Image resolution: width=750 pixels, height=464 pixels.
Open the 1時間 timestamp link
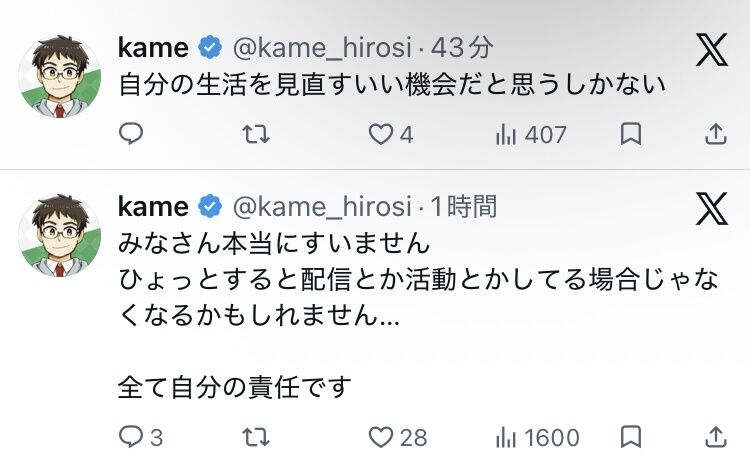tap(463, 206)
